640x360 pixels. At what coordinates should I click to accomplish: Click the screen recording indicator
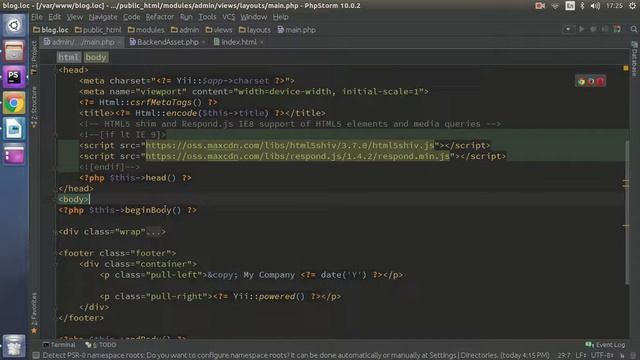[540, 6]
